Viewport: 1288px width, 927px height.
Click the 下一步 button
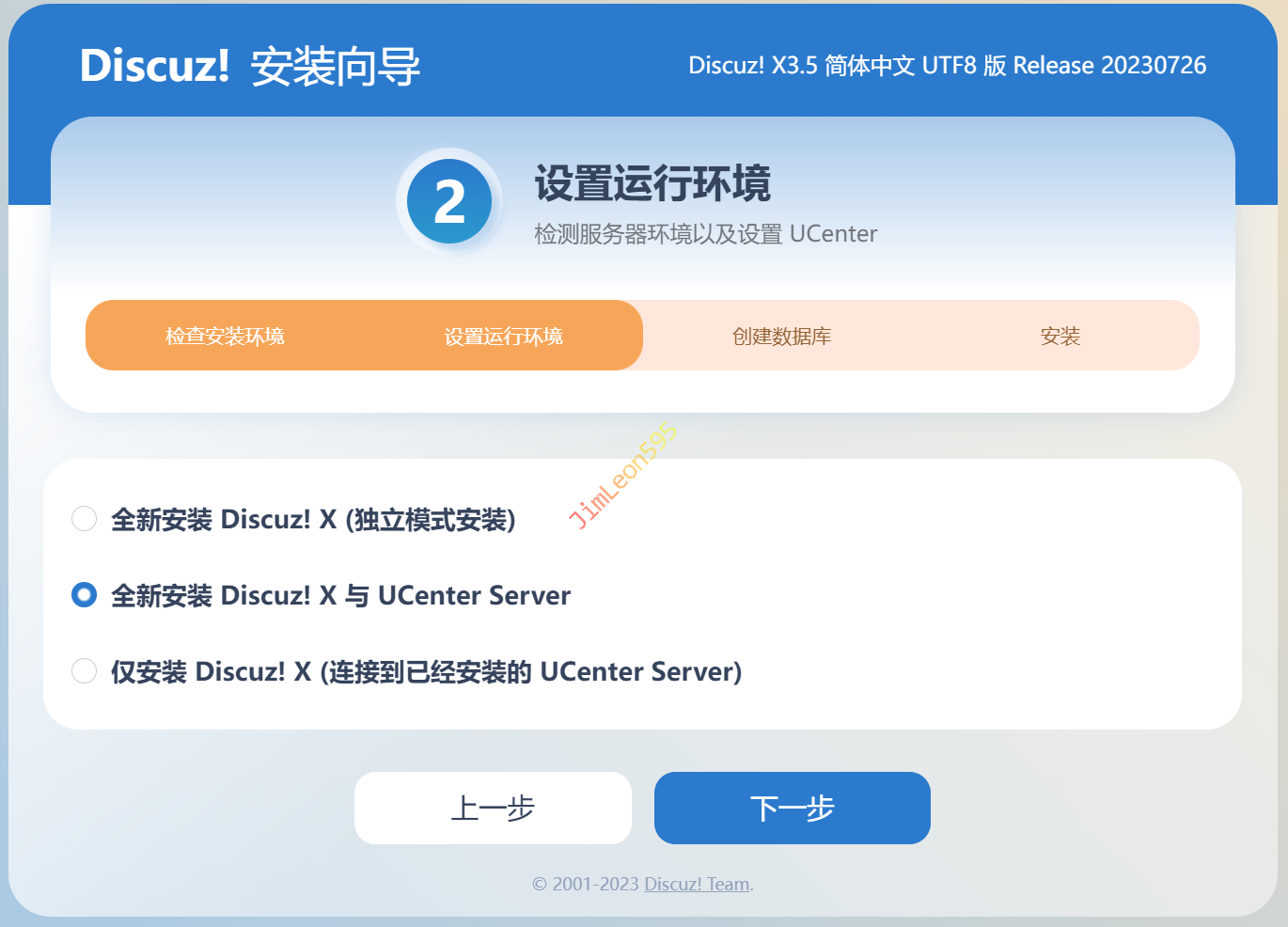pyautogui.click(x=793, y=808)
